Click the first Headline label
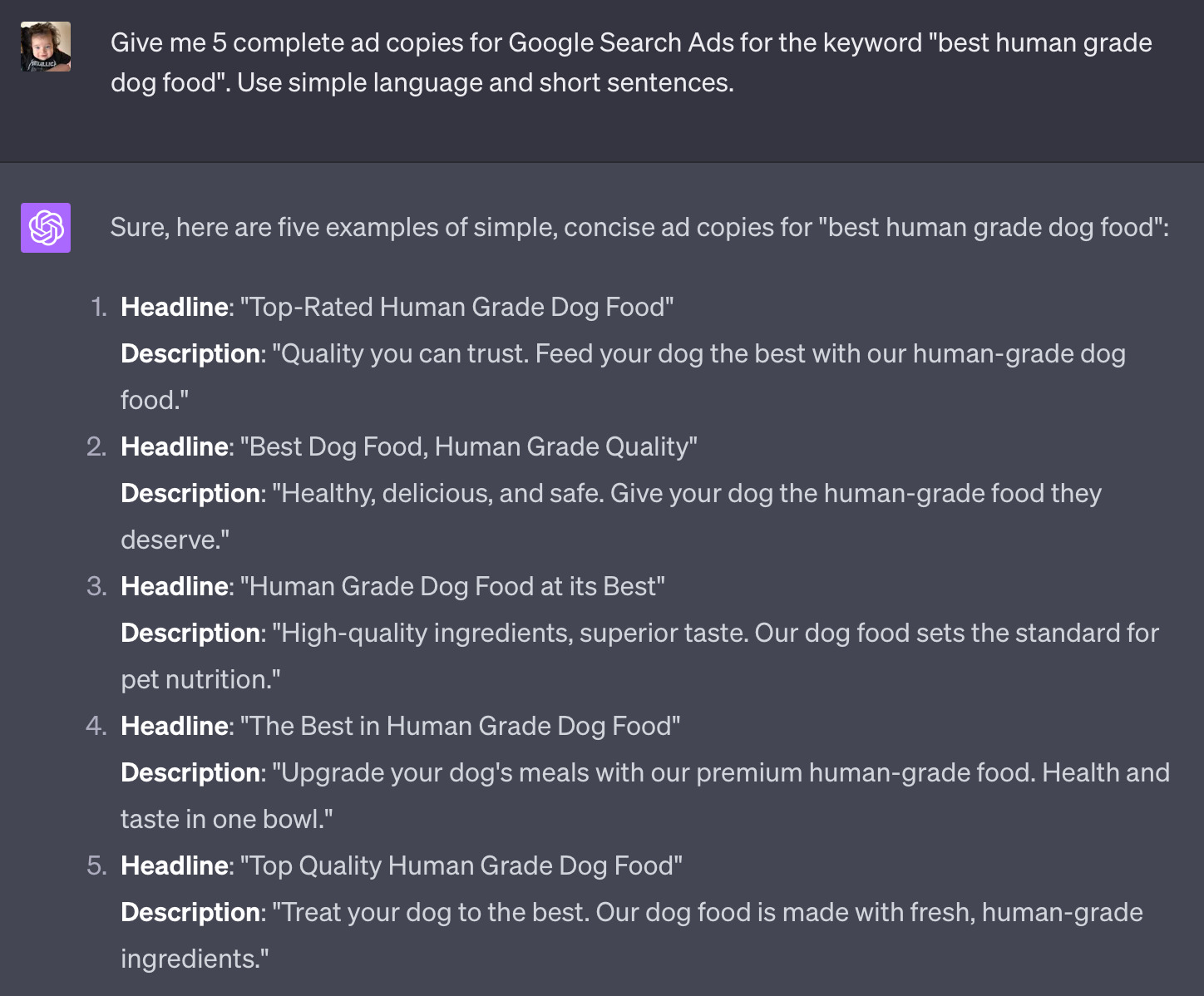1204x996 pixels. pyautogui.click(x=175, y=307)
